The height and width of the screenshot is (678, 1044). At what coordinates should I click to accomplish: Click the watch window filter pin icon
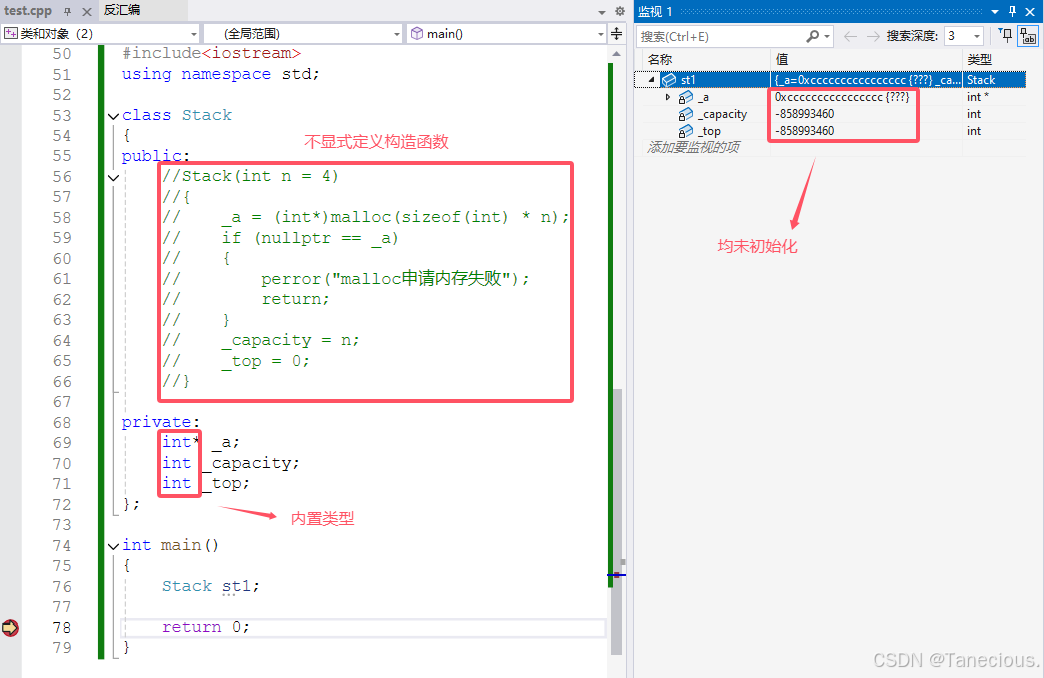click(1006, 36)
